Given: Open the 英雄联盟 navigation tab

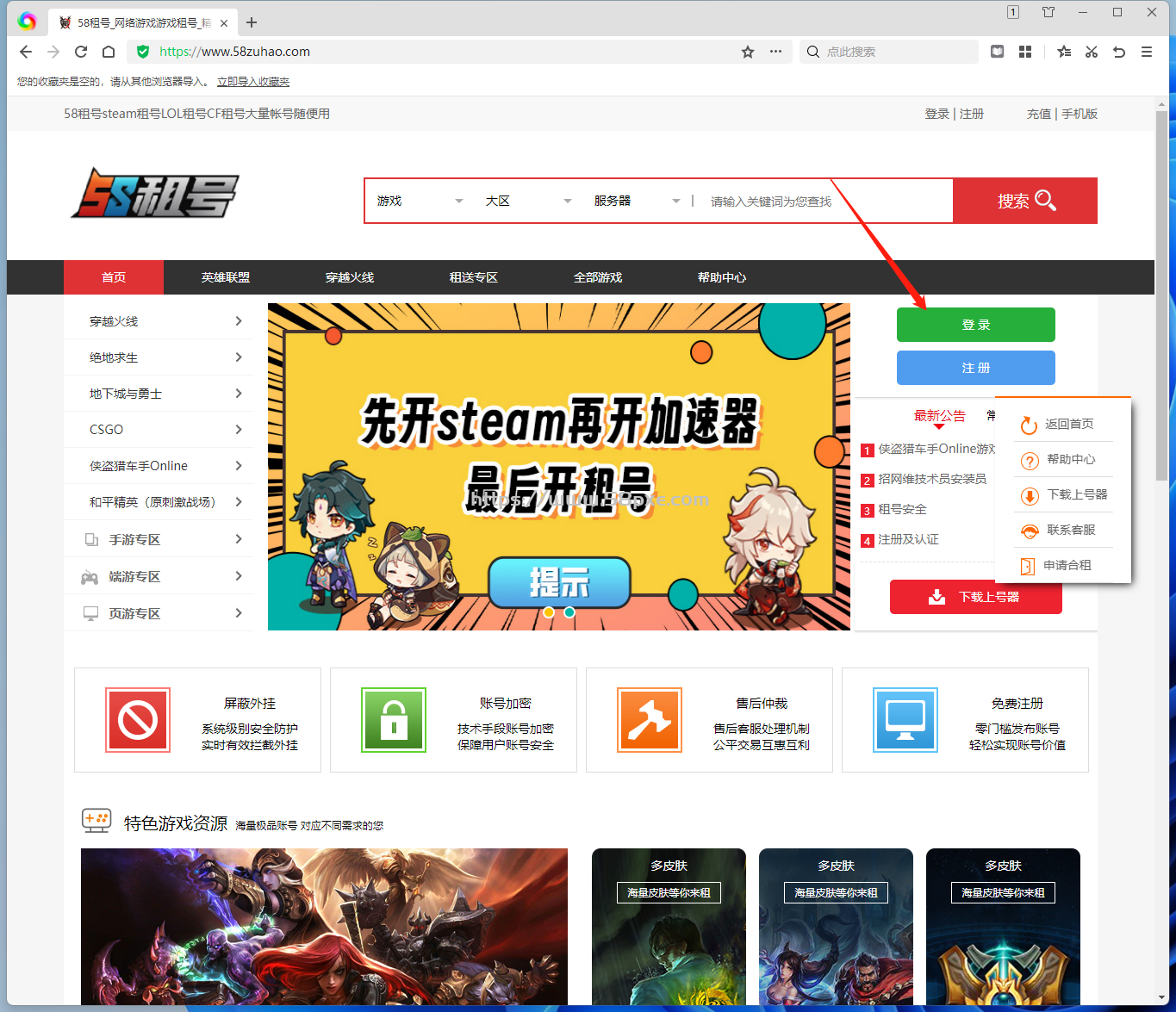Looking at the screenshot, I should point(226,277).
